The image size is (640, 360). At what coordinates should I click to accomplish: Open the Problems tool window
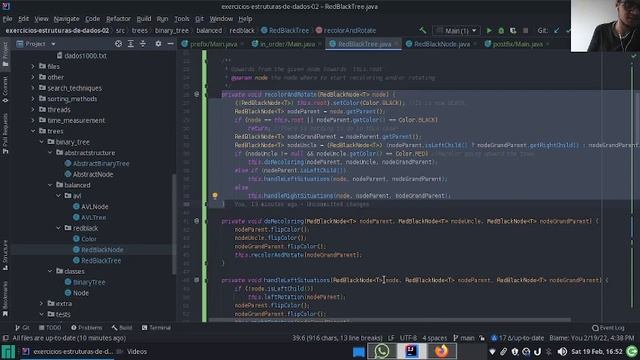coord(86,328)
